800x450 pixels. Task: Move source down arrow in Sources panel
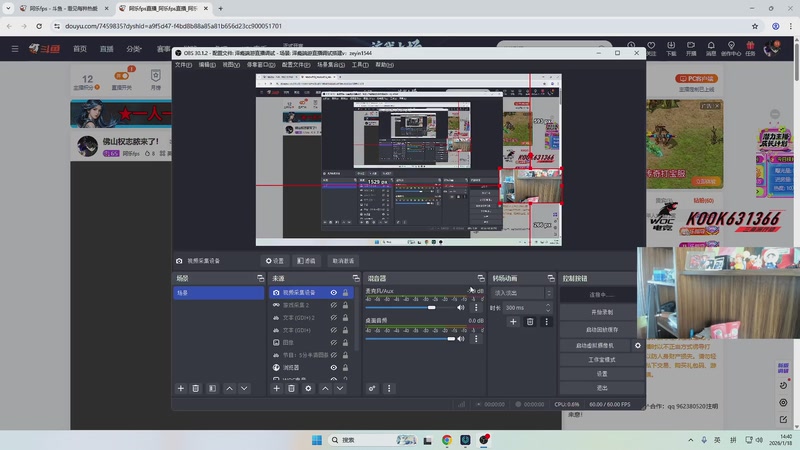[x=340, y=388]
